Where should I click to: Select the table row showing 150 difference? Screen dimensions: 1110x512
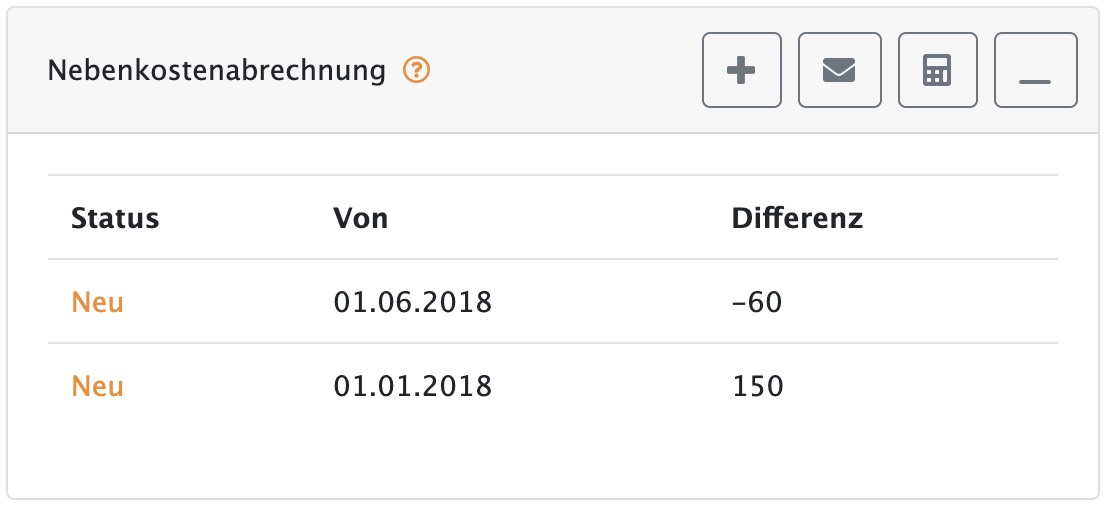pyautogui.click(x=553, y=386)
